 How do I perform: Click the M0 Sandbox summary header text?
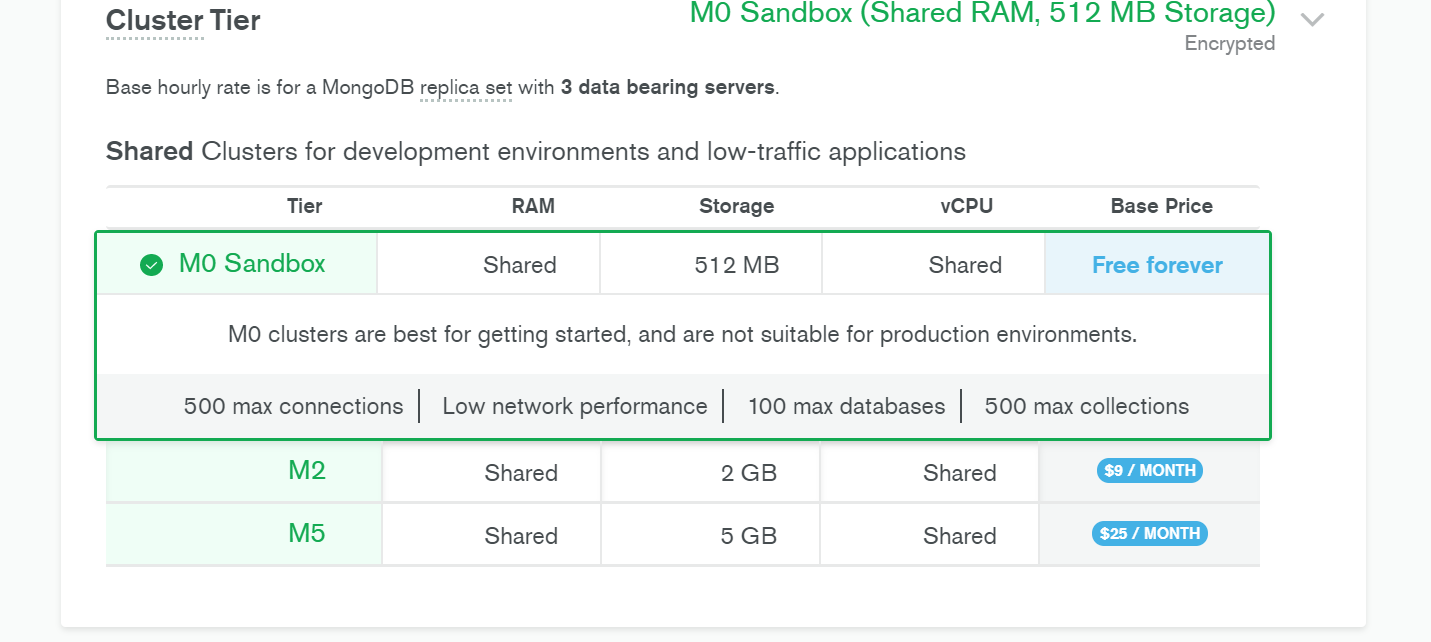coord(982,14)
